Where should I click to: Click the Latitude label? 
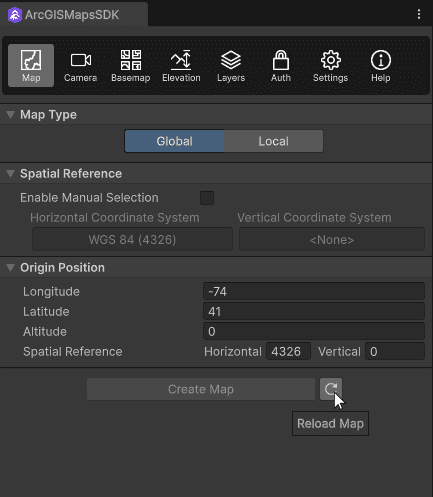(x=46, y=312)
